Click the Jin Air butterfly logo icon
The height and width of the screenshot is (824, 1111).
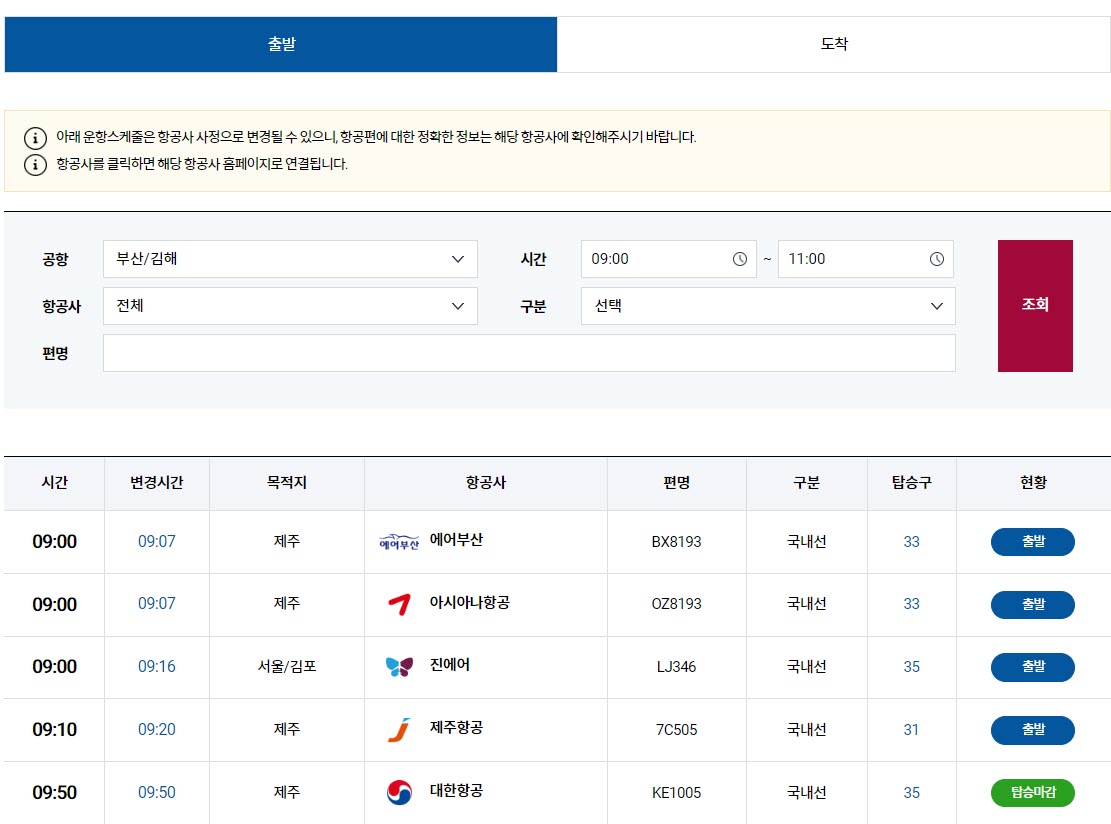[x=399, y=667]
